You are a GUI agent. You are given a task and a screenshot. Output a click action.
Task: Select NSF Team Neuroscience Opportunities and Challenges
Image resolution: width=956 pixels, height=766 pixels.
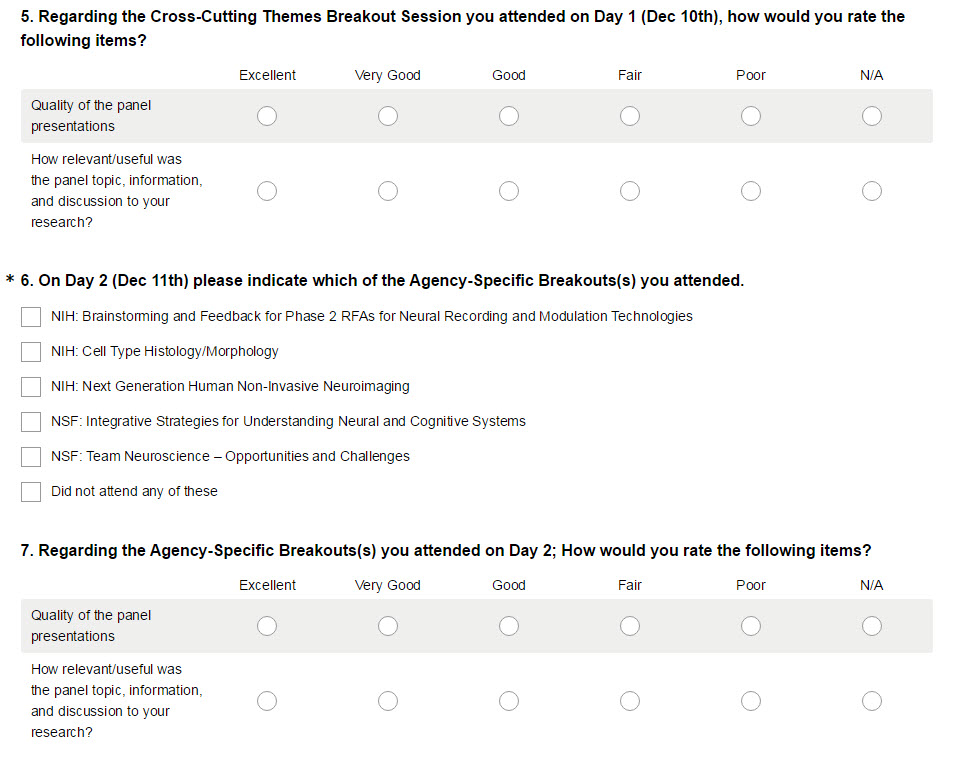31,457
